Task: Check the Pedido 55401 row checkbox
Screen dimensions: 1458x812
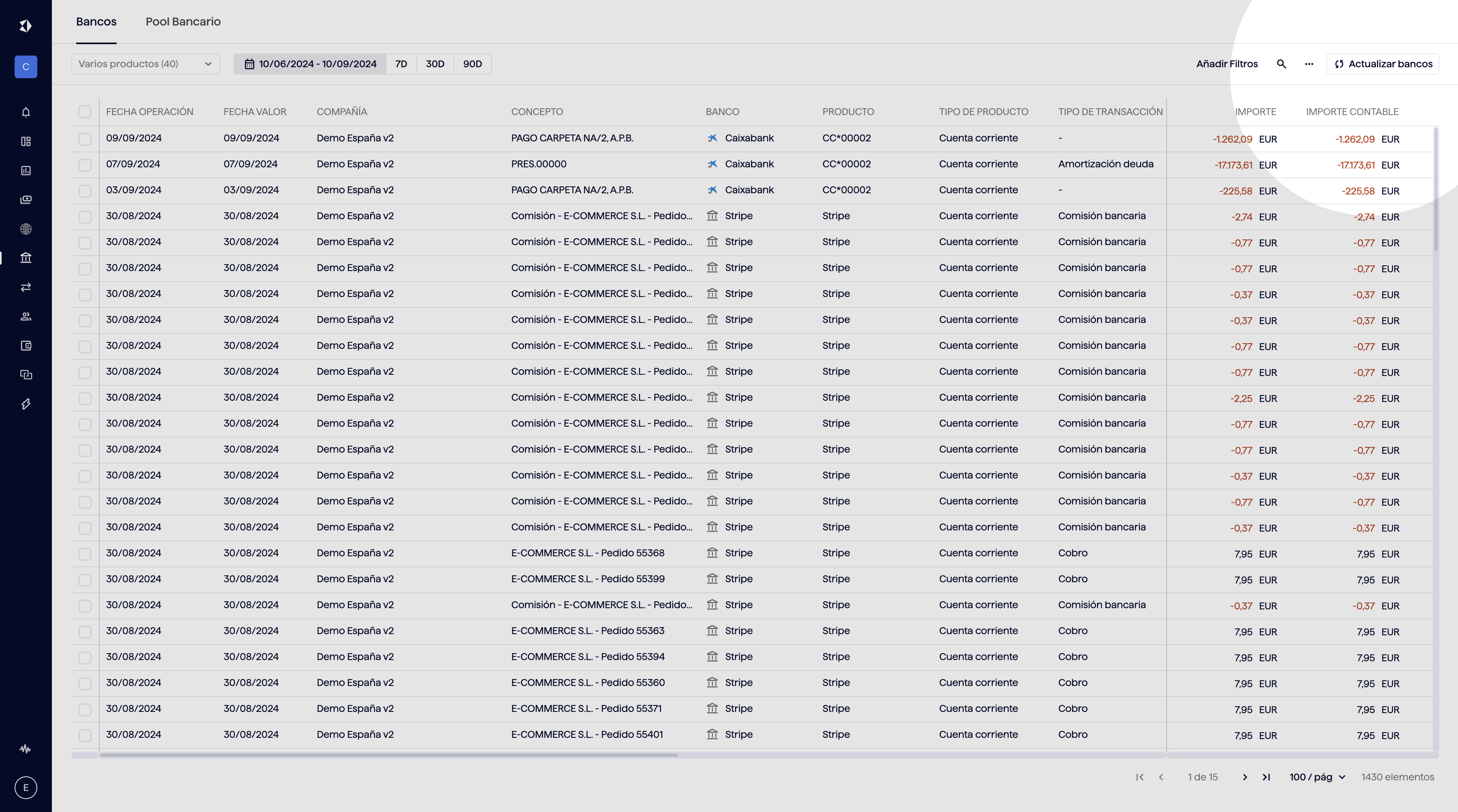Action: [85, 735]
